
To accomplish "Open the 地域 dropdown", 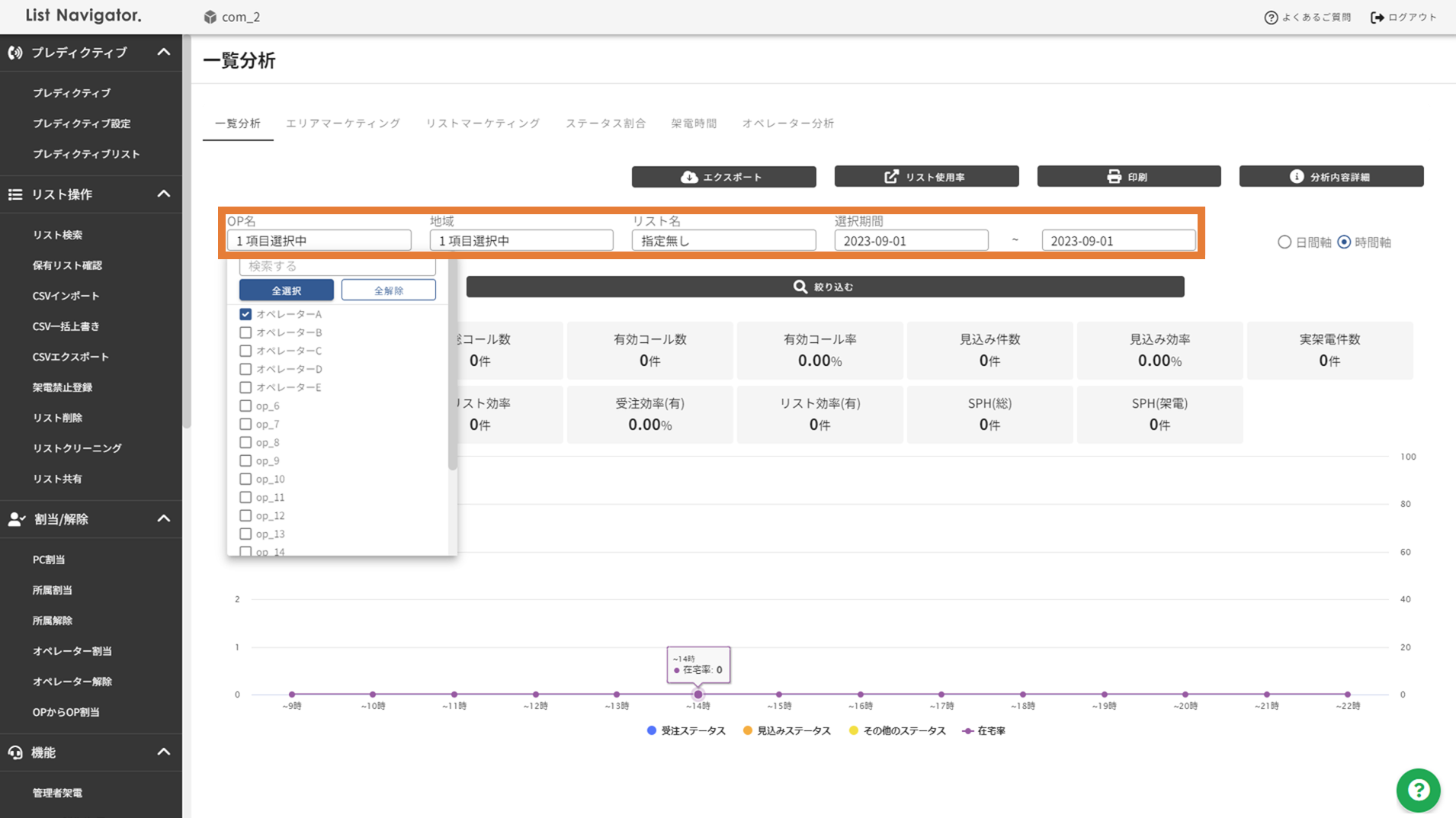I will click(x=521, y=241).
